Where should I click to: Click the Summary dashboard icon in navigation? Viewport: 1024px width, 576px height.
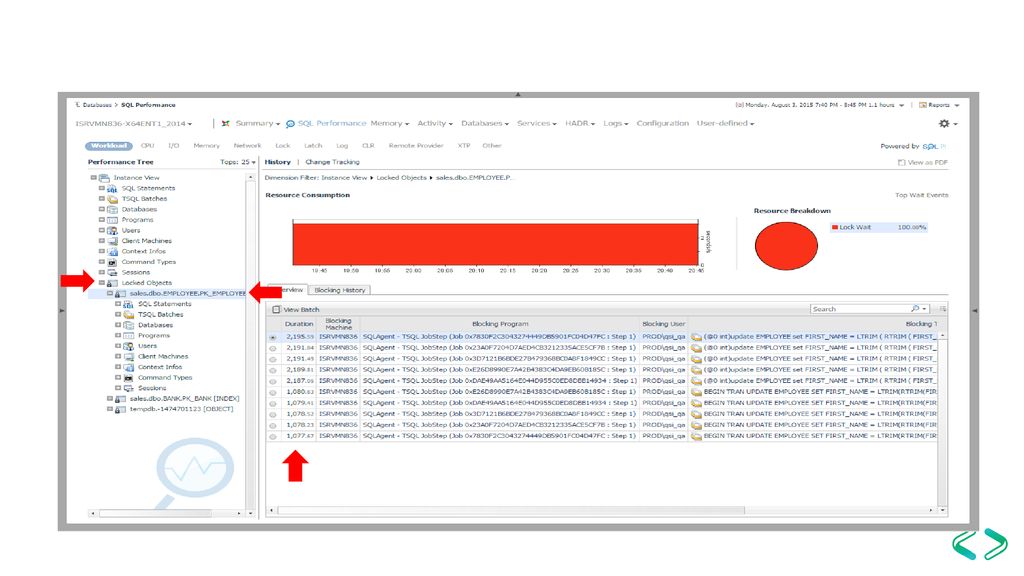point(225,123)
